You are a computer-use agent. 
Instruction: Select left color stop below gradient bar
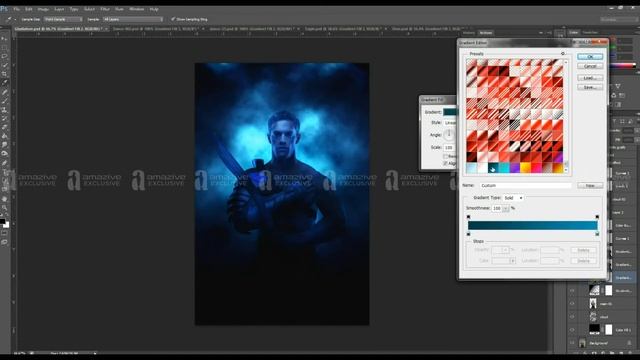(469, 234)
